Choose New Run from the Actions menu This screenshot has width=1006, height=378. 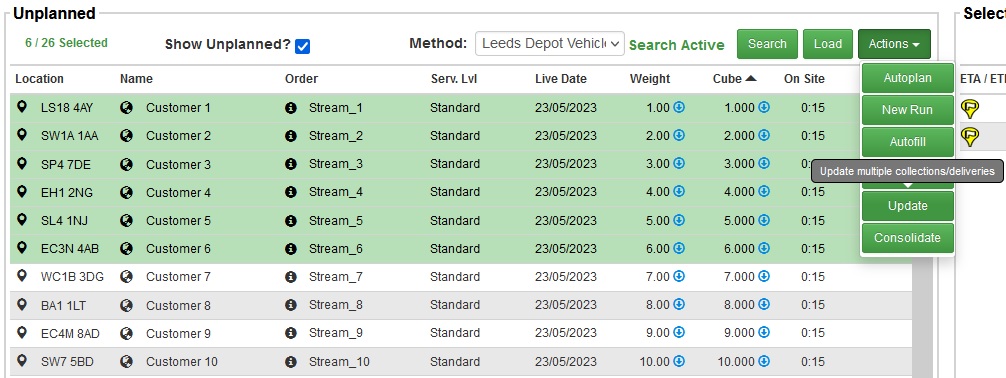click(x=907, y=110)
